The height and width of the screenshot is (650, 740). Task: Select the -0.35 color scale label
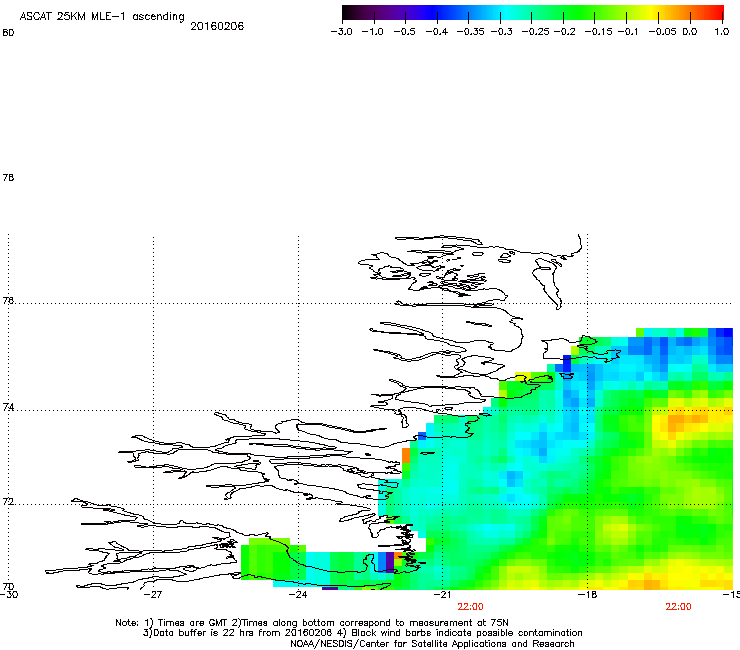pyautogui.click(x=469, y=32)
